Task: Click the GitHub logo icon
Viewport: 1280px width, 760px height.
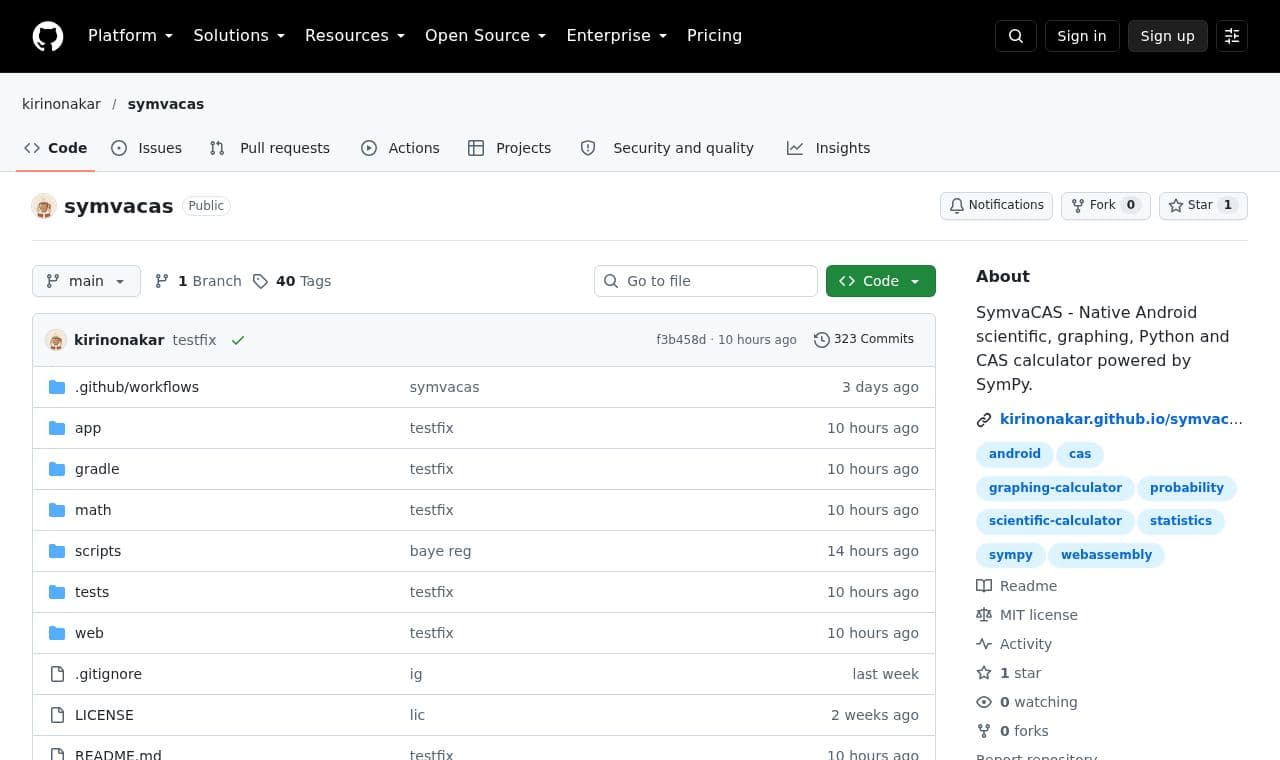Action: (48, 36)
